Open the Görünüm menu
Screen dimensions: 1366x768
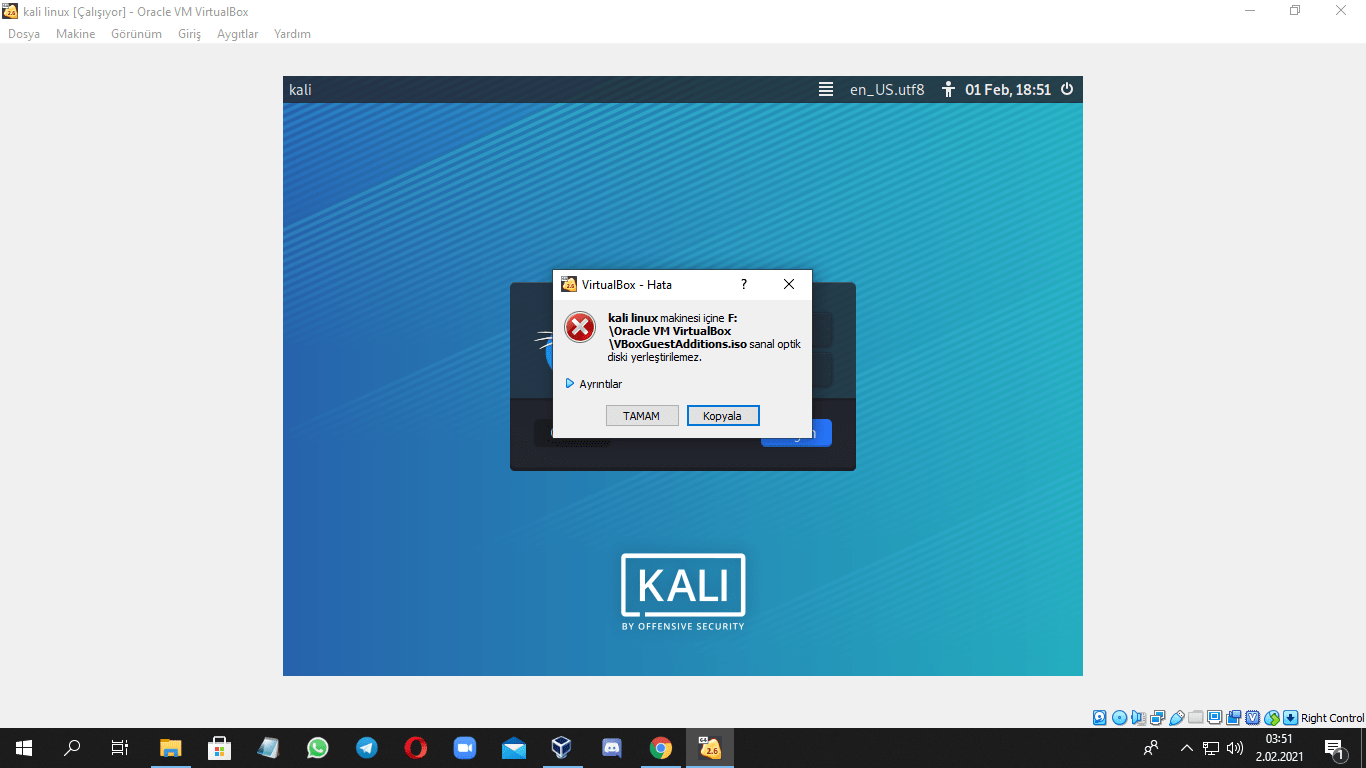click(136, 34)
